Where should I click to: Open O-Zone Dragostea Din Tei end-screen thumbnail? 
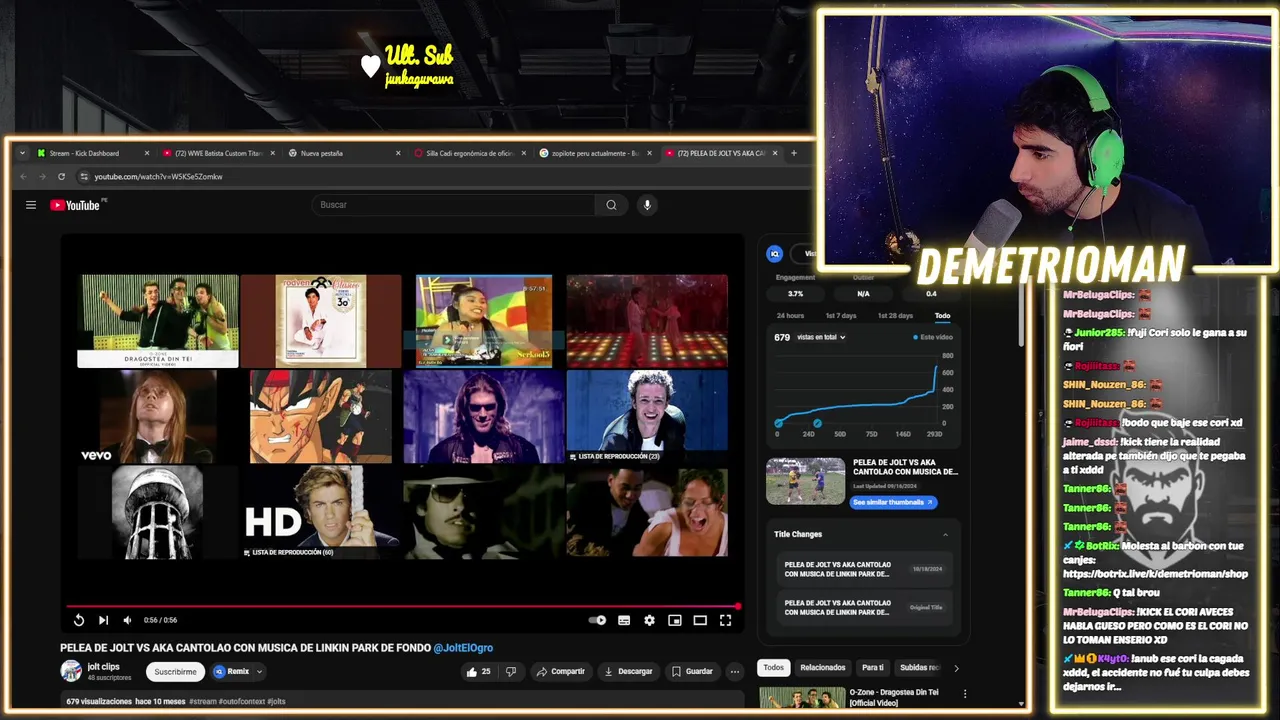(x=158, y=321)
